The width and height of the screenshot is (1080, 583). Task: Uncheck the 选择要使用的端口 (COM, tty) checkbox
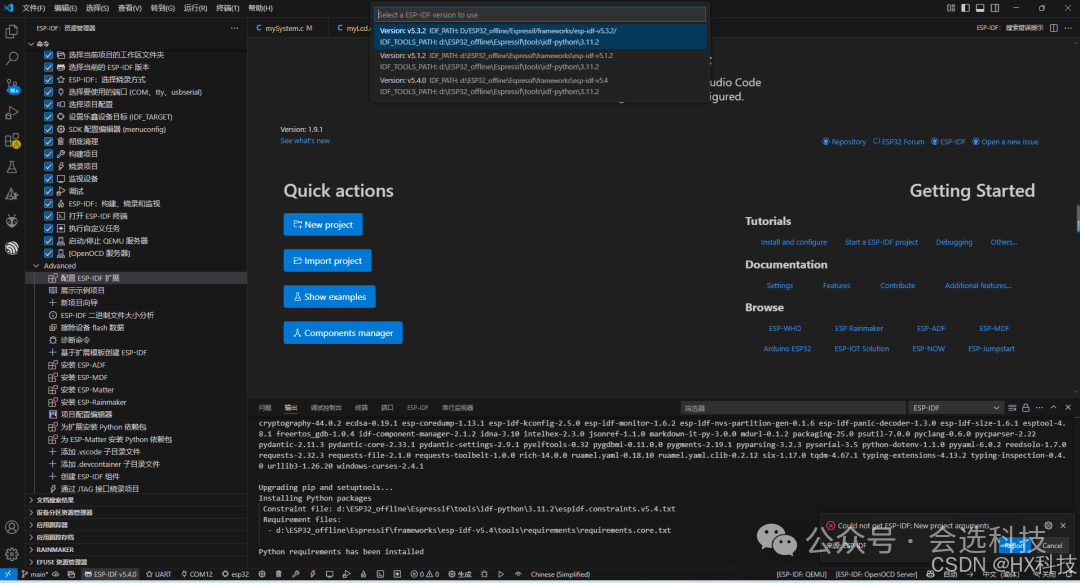48,92
